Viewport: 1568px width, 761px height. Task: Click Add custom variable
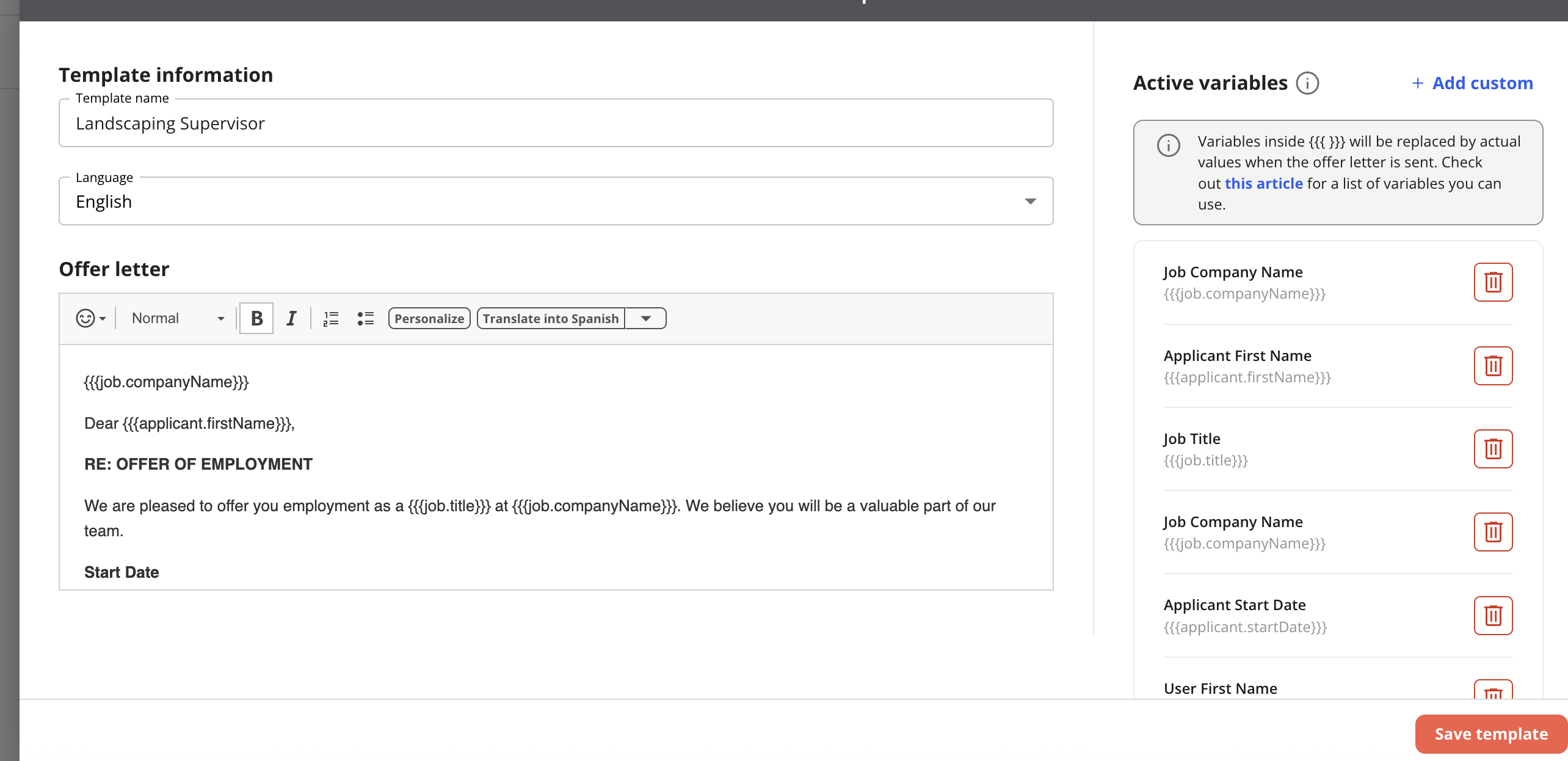click(1472, 83)
